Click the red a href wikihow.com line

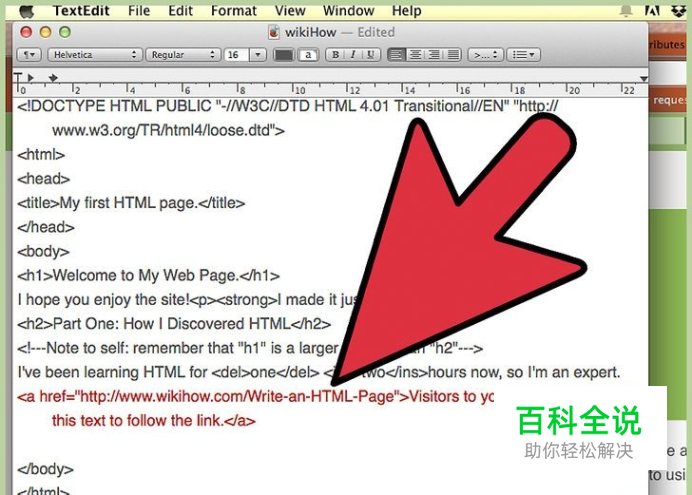pyautogui.click(x=256, y=397)
